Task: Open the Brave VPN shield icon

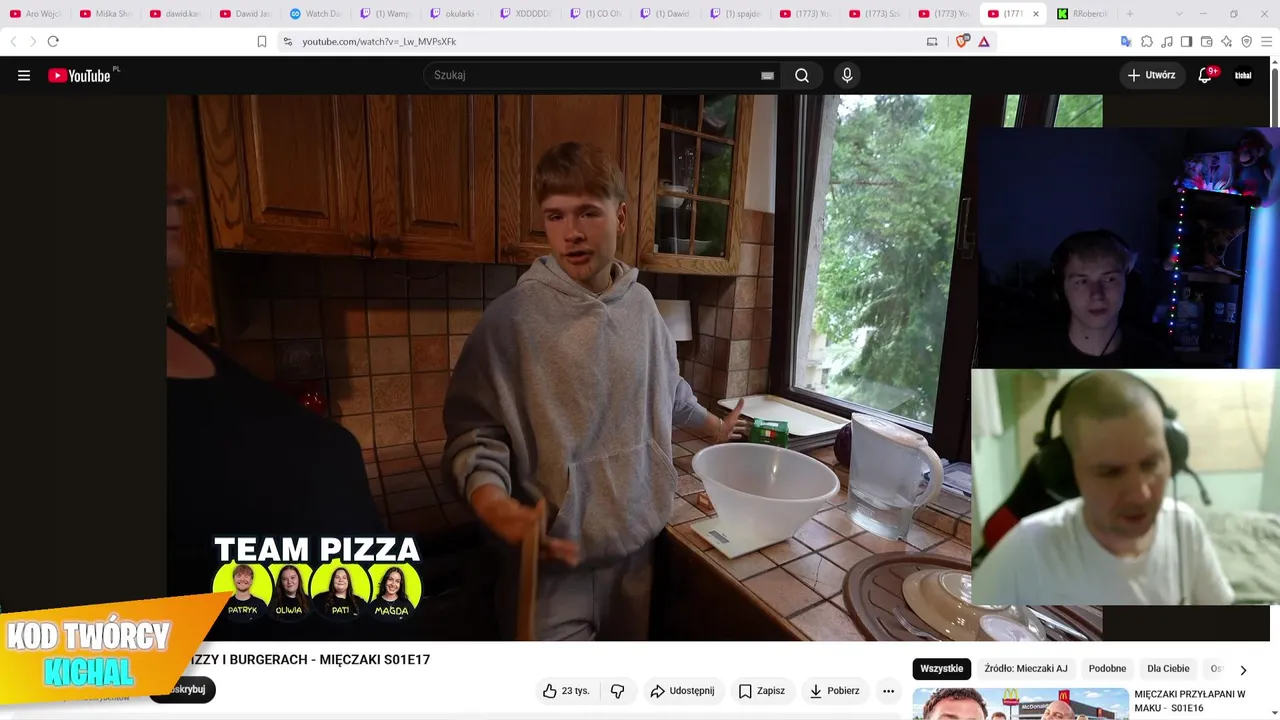Action: point(1246,41)
